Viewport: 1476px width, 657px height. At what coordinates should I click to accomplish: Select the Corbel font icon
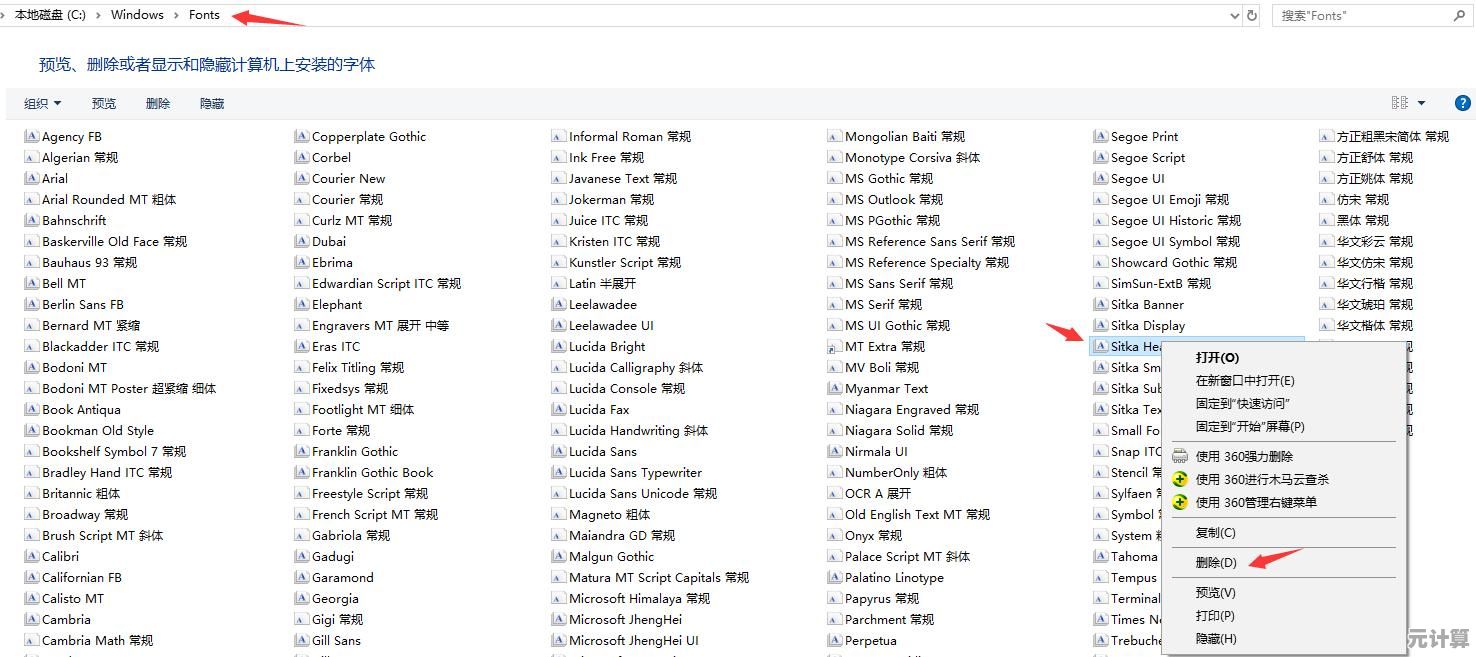(x=301, y=157)
